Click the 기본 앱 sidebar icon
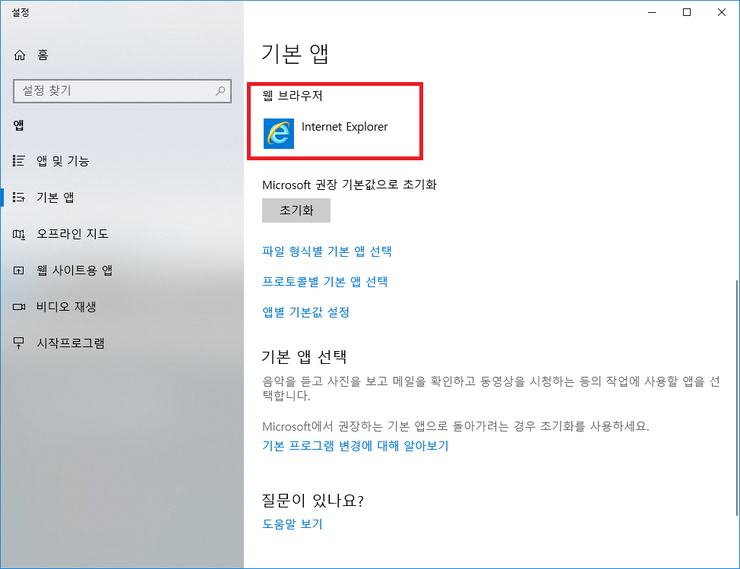 coord(19,198)
